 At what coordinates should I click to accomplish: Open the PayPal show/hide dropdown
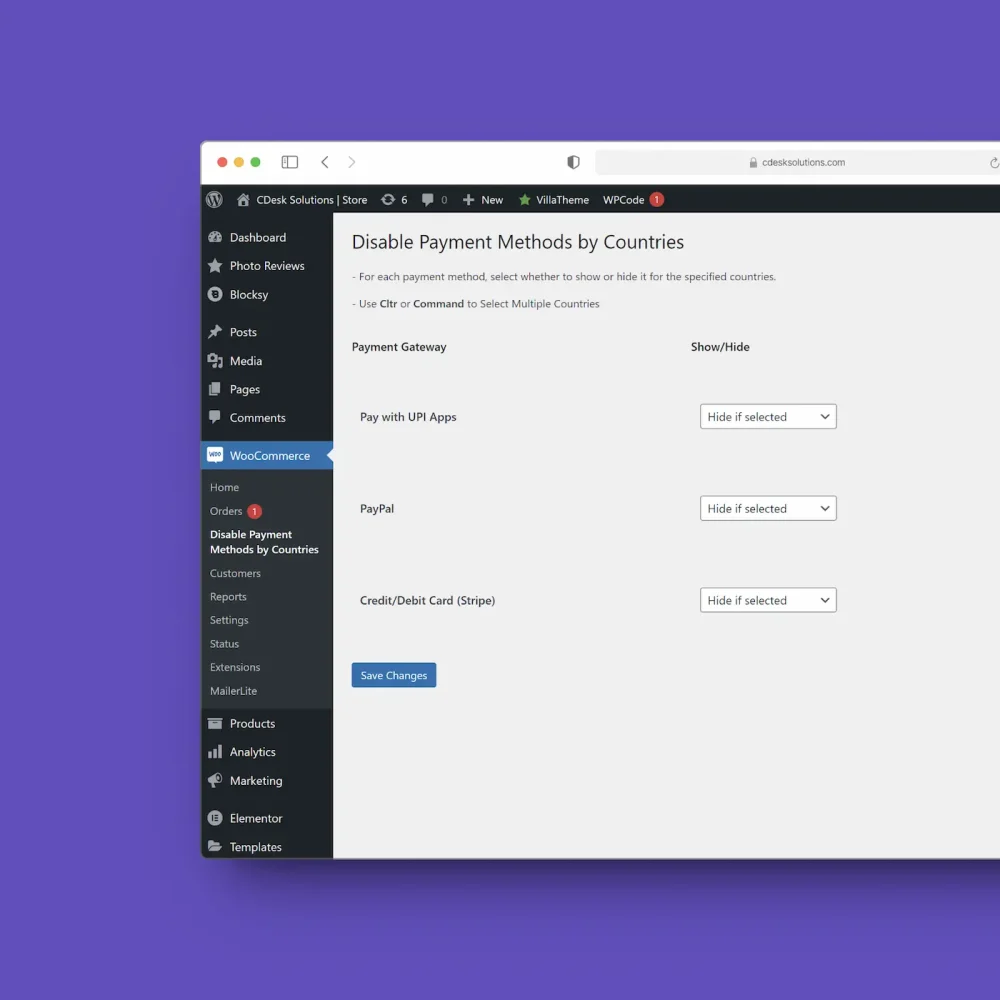(x=767, y=508)
